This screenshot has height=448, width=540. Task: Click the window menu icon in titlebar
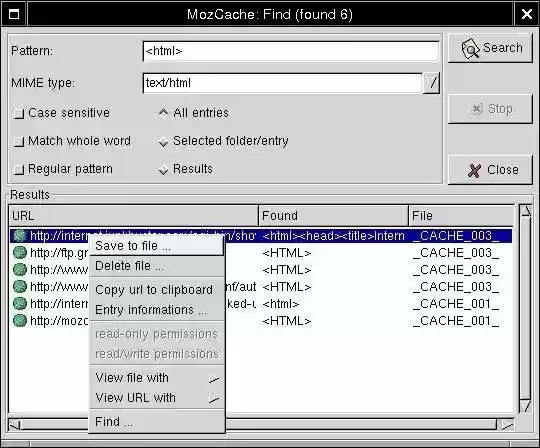click(x=14, y=14)
